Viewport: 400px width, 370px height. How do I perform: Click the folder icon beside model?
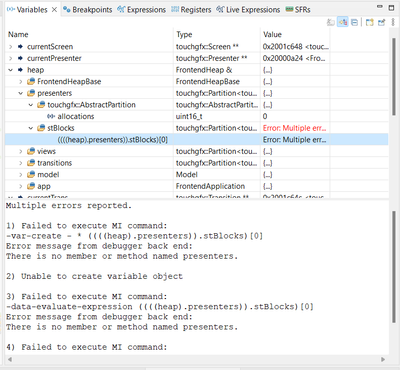point(31,175)
